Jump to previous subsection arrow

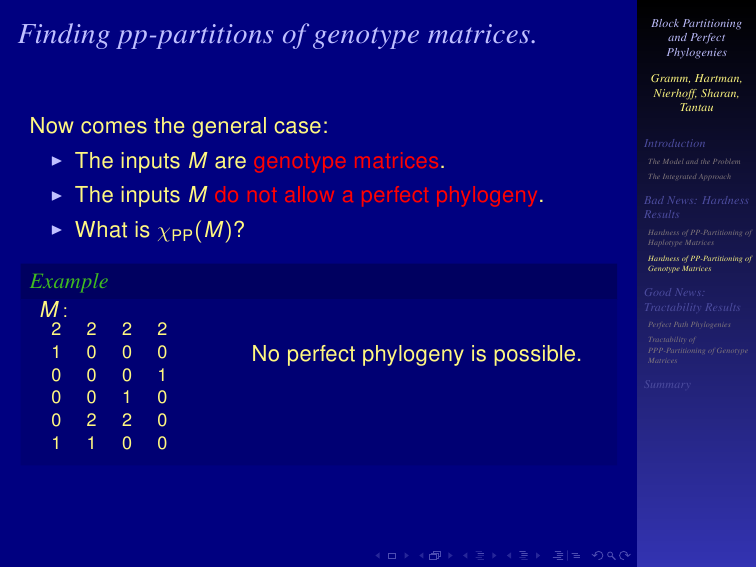click(465, 555)
